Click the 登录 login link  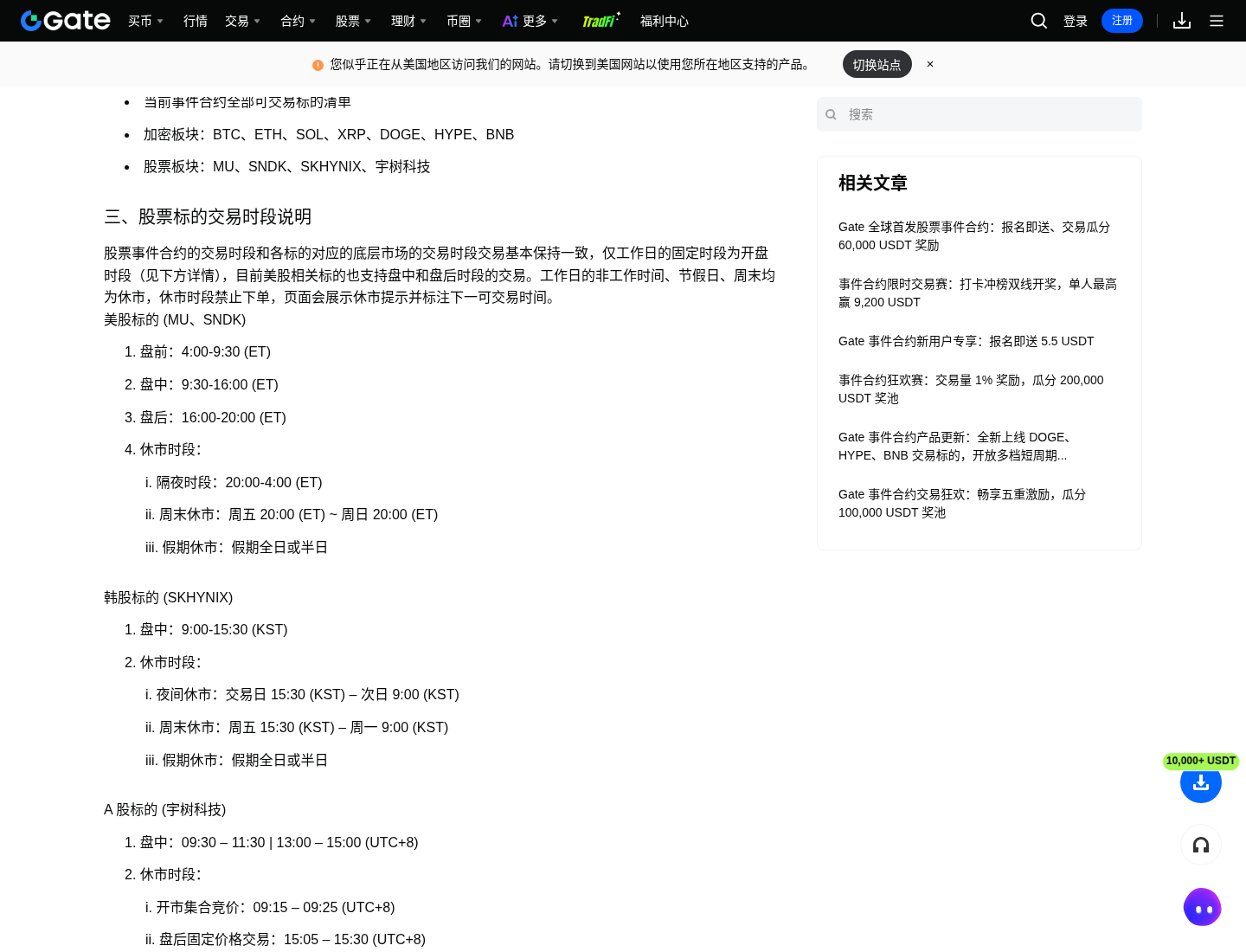(1076, 21)
